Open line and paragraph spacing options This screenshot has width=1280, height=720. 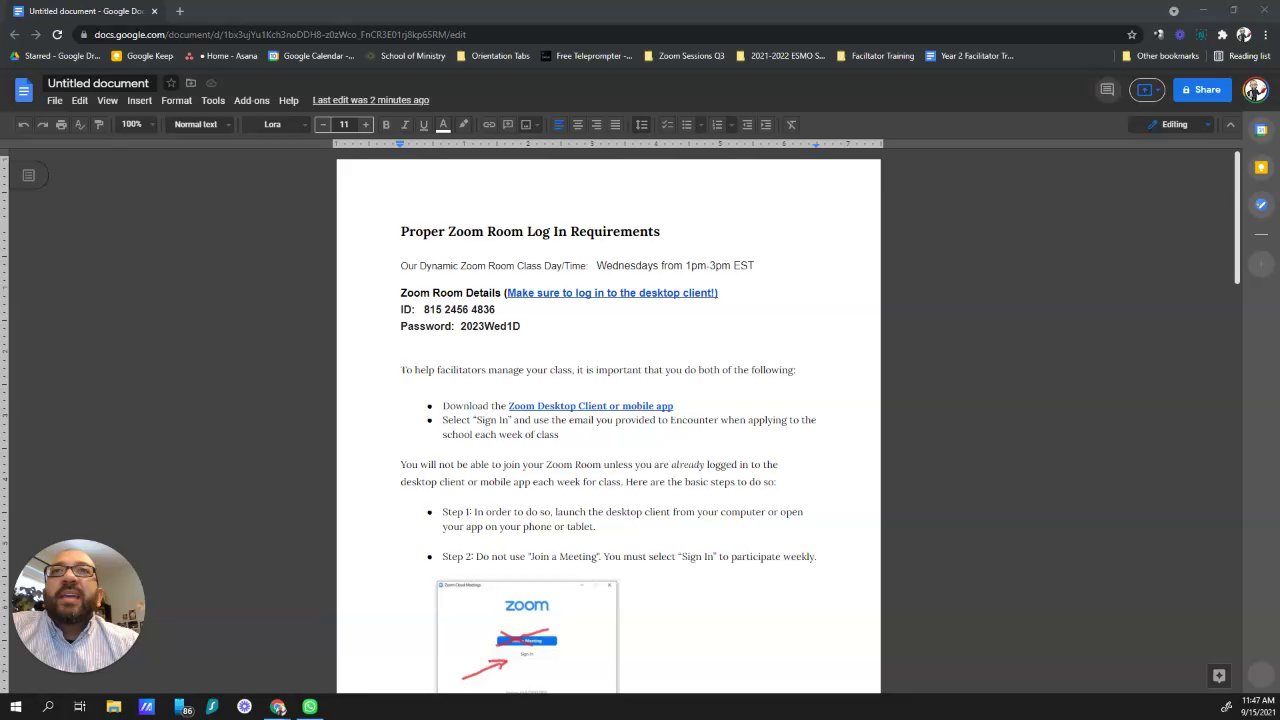[x=642, y=125]
